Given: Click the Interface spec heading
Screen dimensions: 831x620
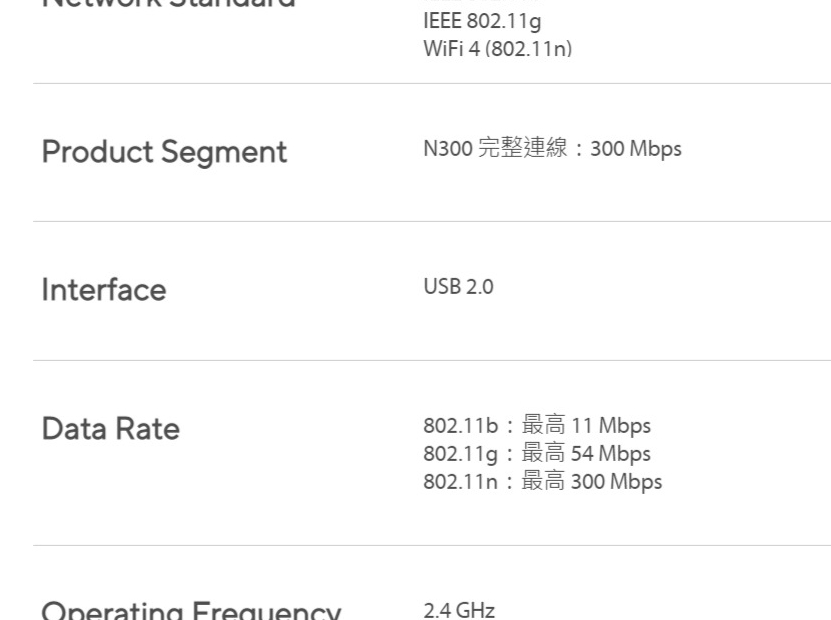Looking at the screenshot, I should [104, 290].
